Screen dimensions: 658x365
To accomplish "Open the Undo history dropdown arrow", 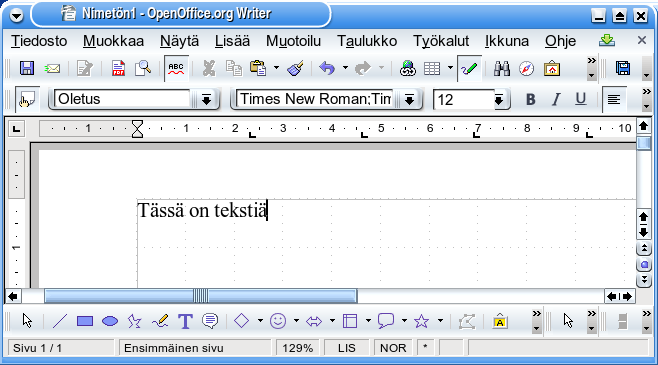I will pyautogui.click(x=345, y=68).
